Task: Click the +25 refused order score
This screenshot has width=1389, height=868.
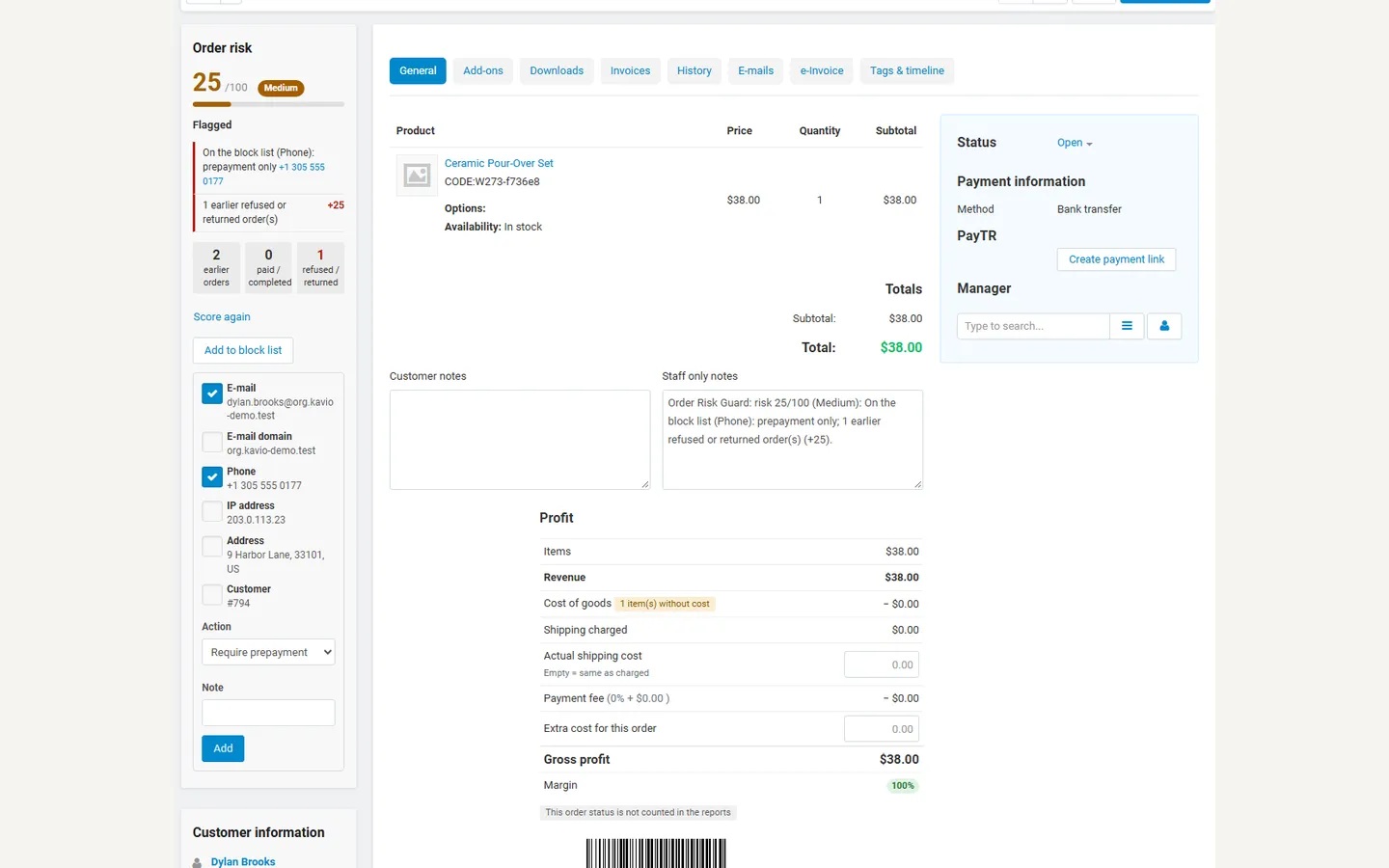Action: click(x=336, y=205)
